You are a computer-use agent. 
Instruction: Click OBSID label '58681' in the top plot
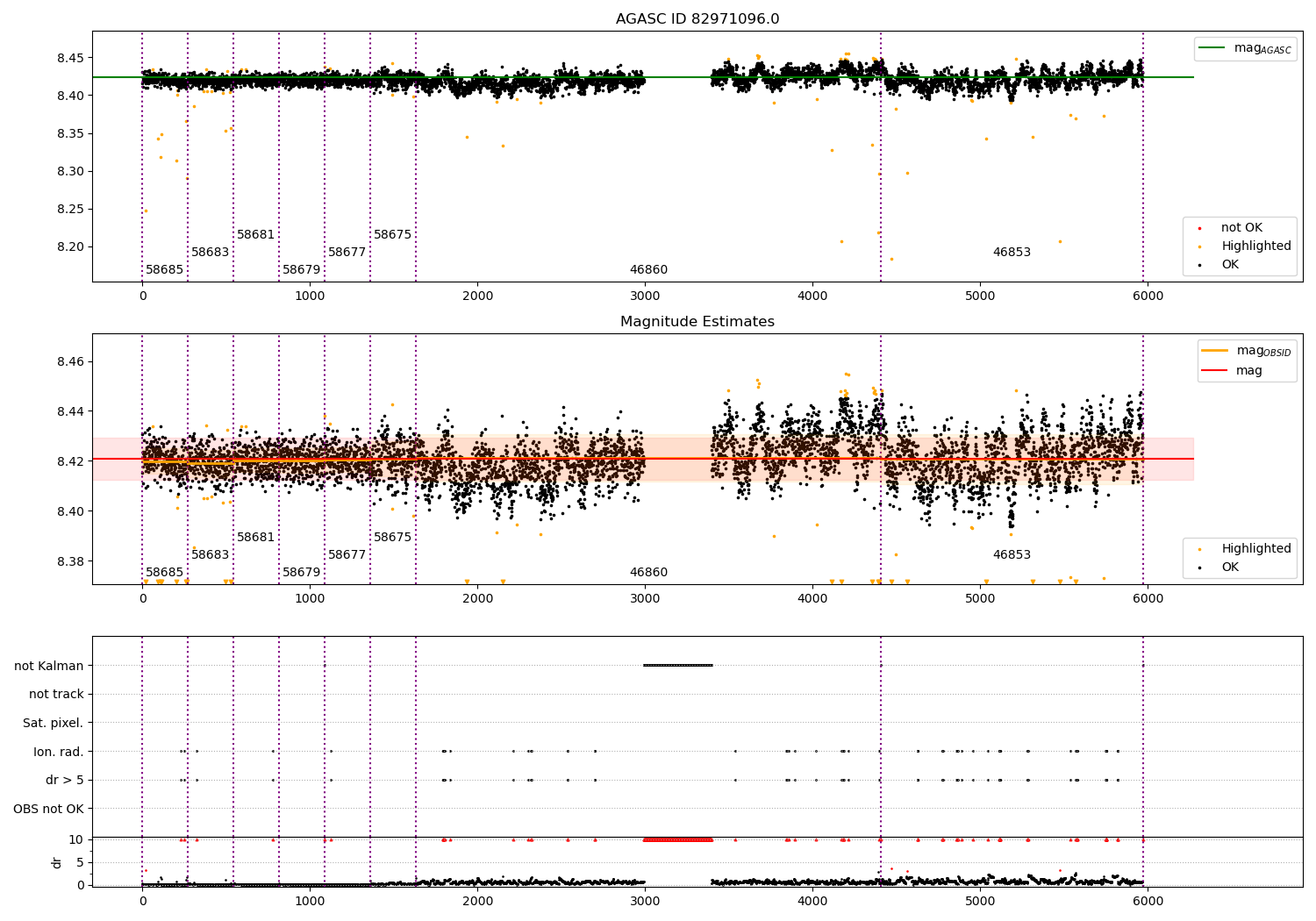[256, 235]
